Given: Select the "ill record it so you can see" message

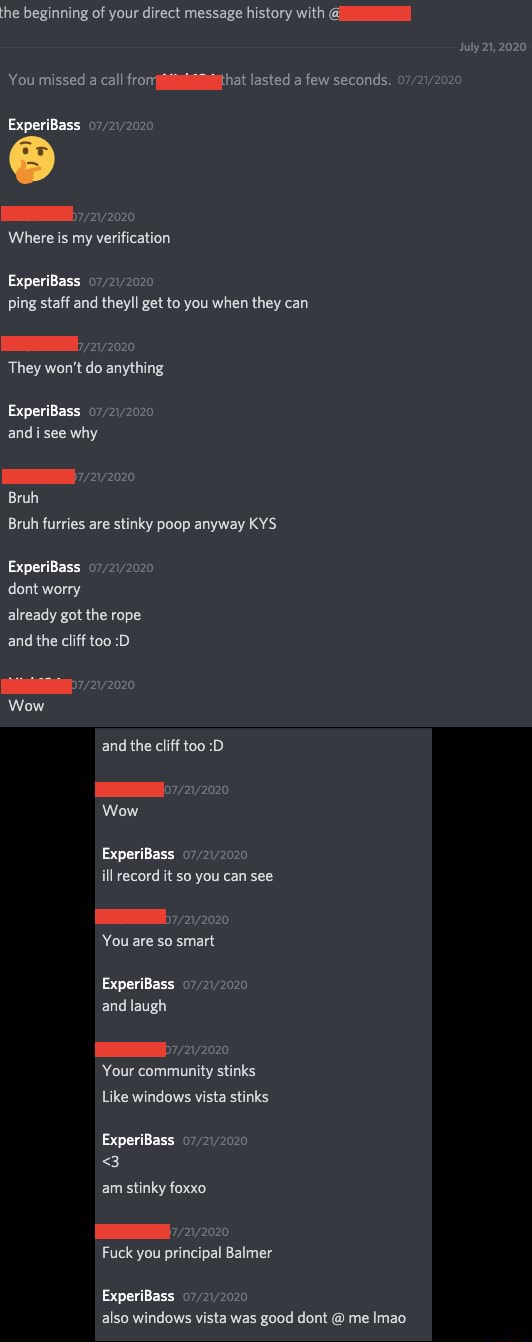Looking at the screenshot, I should [187, 876].
